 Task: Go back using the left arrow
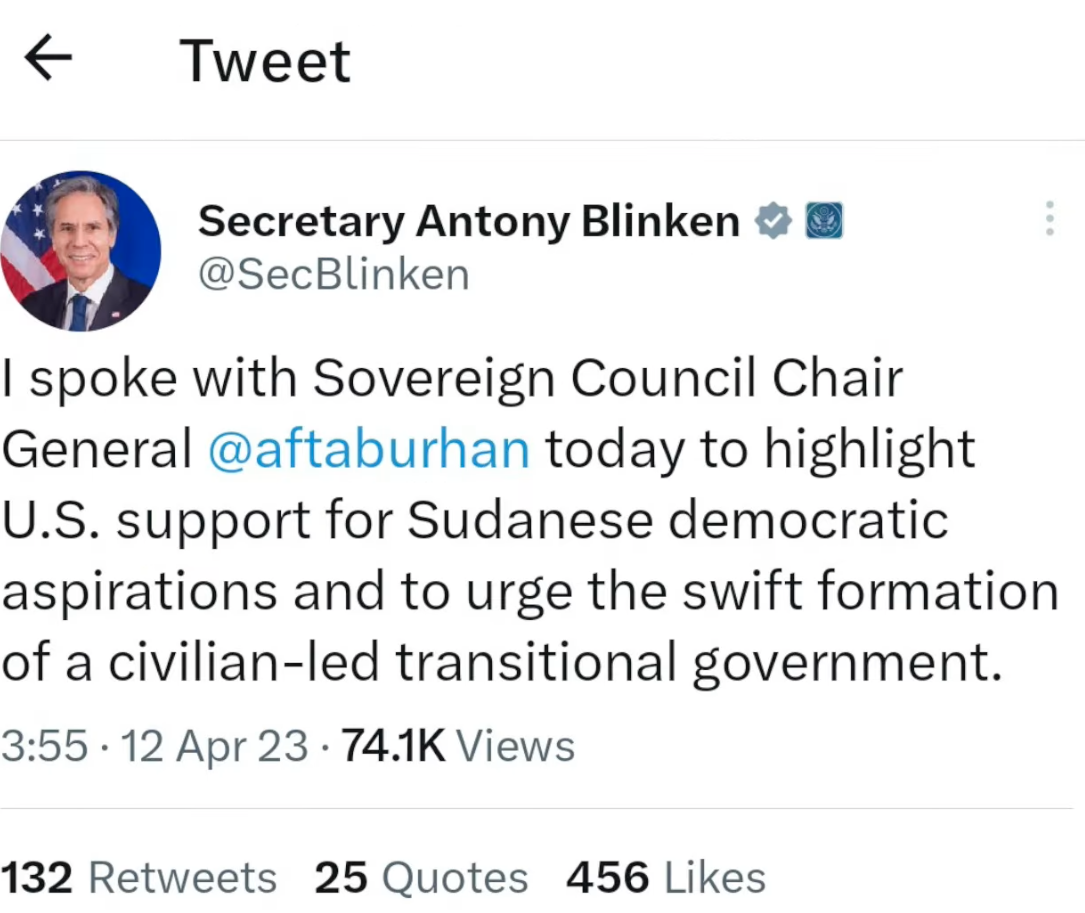(48, 59)
